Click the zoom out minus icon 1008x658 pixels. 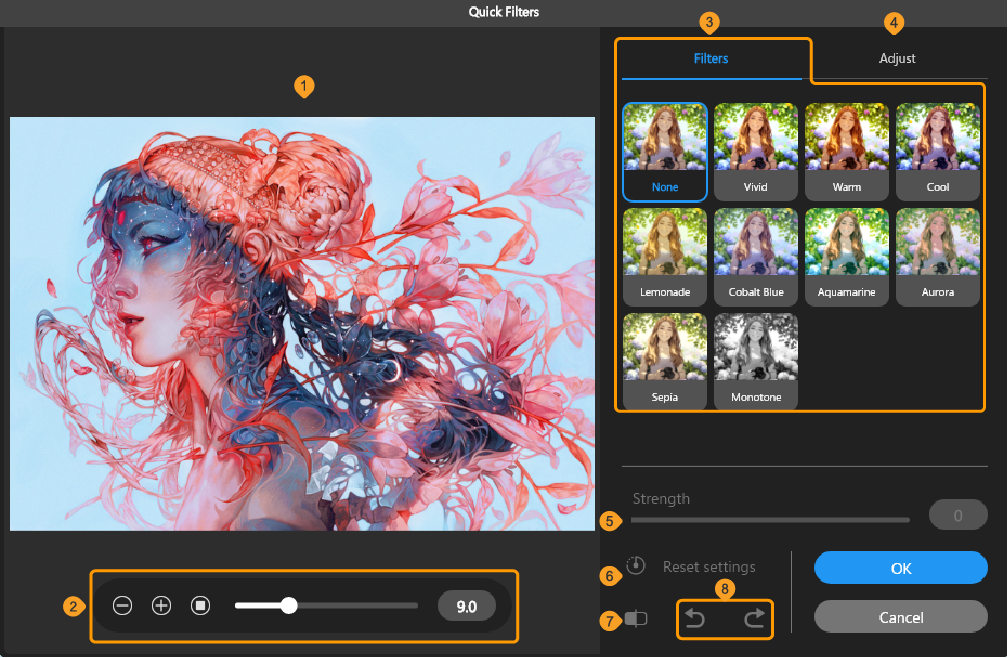pyautogui.click(x=122, y=605)
